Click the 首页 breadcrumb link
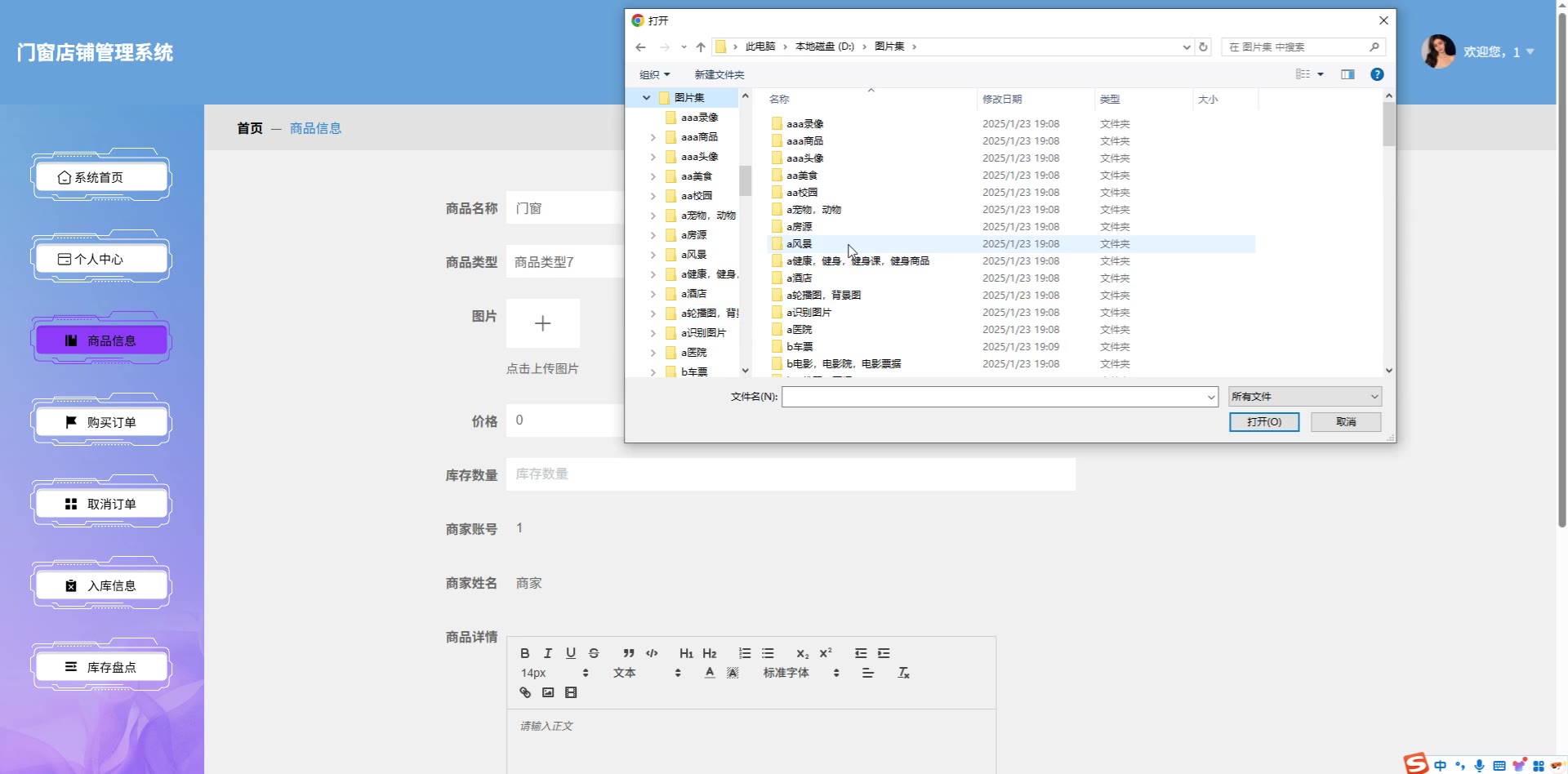This screenshot has height=774, width=1568. (x=250, y=128)
